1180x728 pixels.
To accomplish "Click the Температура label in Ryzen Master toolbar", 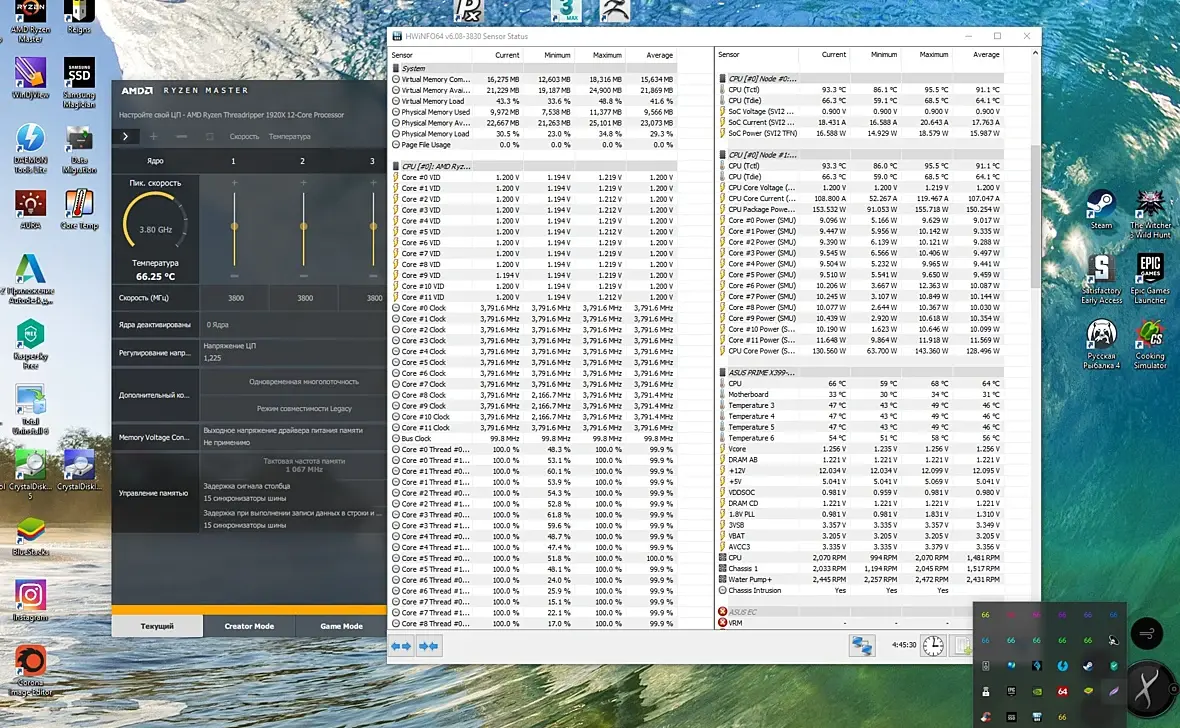I will tap(289, 136).
